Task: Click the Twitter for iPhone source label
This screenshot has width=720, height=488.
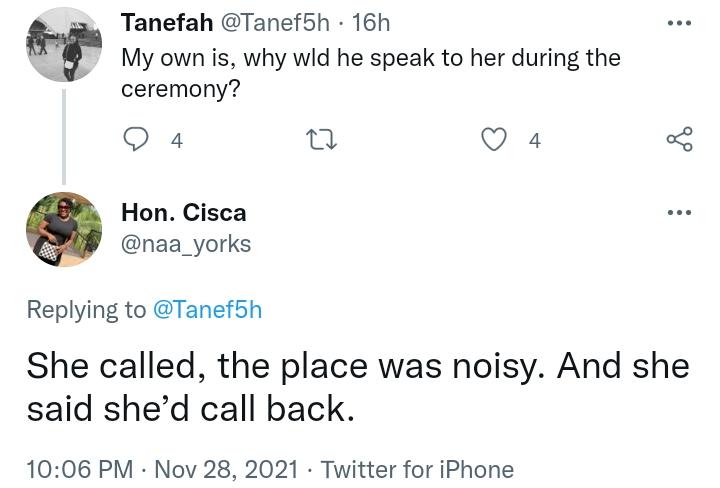Action: coord(417,468)
